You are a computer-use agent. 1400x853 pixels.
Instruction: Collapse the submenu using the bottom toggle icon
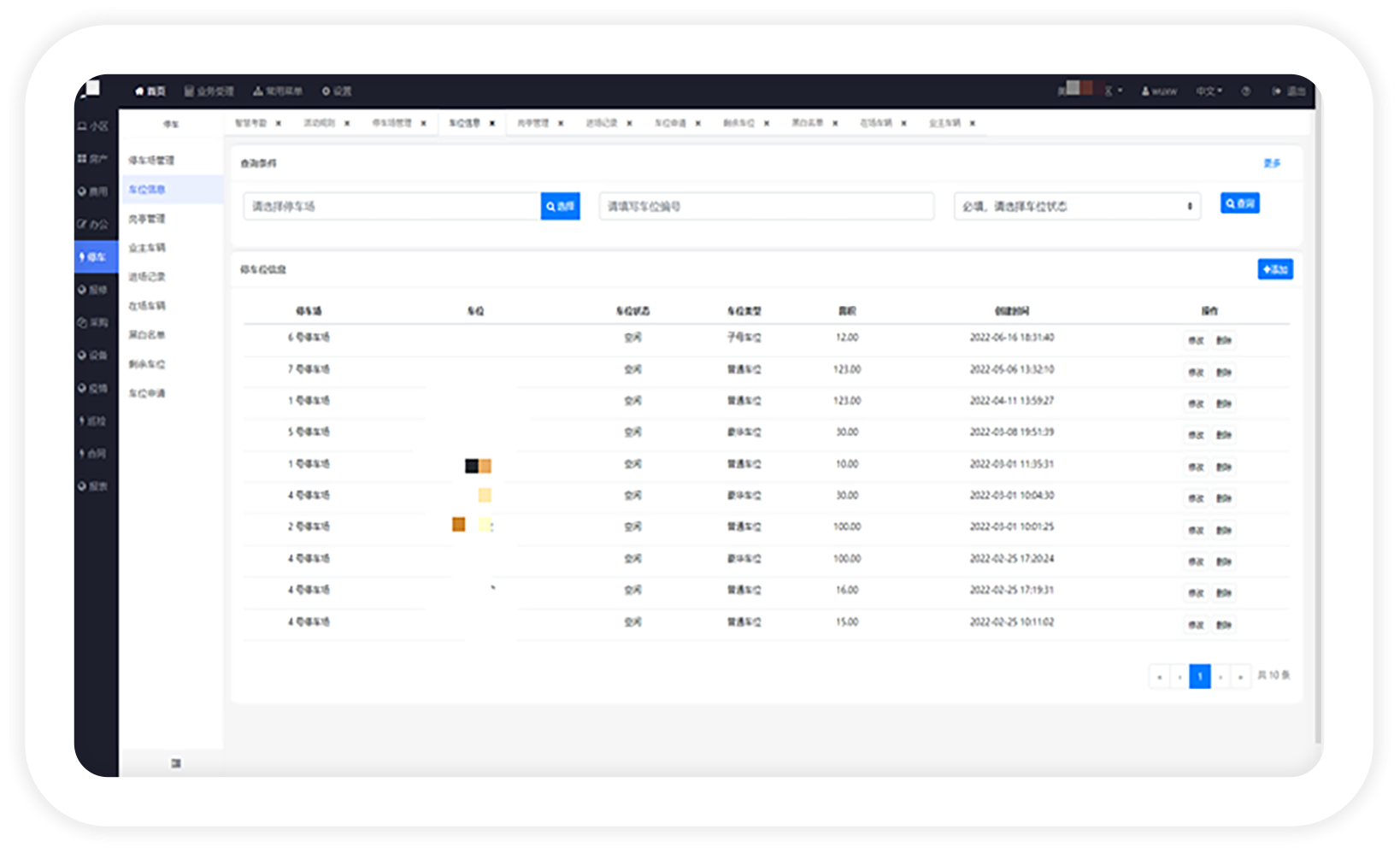(176, 763)
